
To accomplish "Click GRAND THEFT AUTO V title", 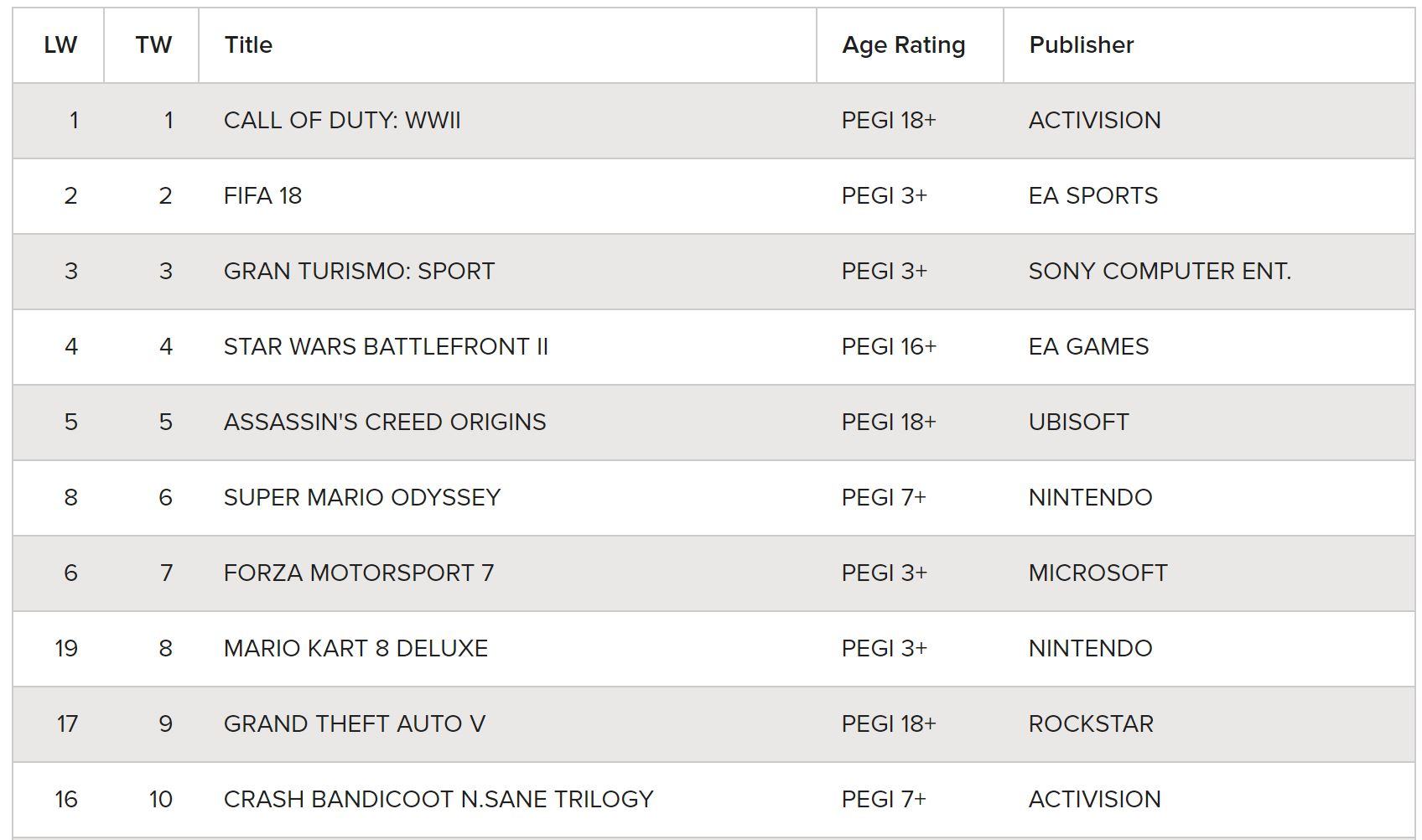I will [355, 724].
